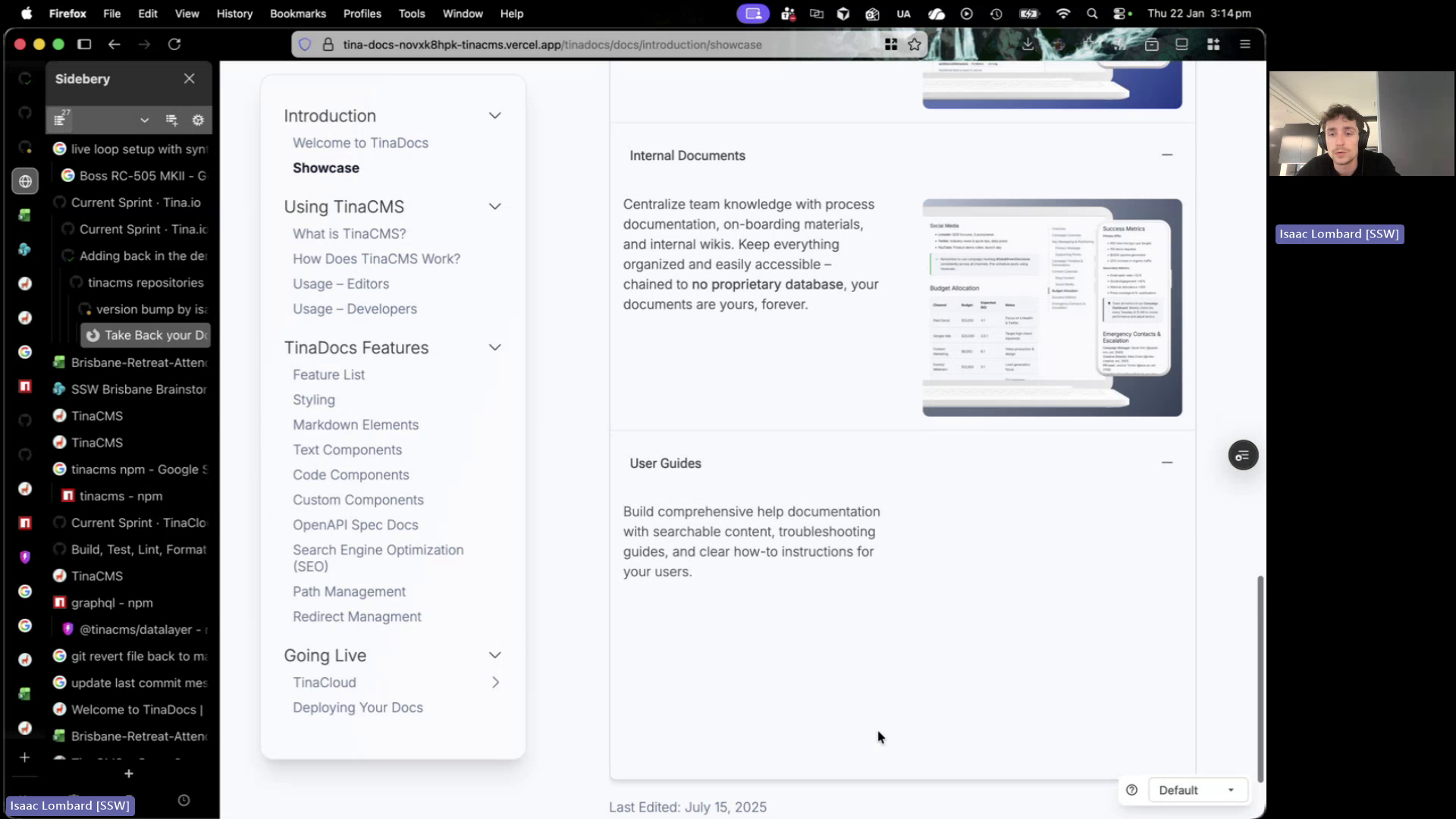This screenshot has height=819, width=1456.
Task: Collapse the Internal Documents section
Action: (x=1166, y=154)
